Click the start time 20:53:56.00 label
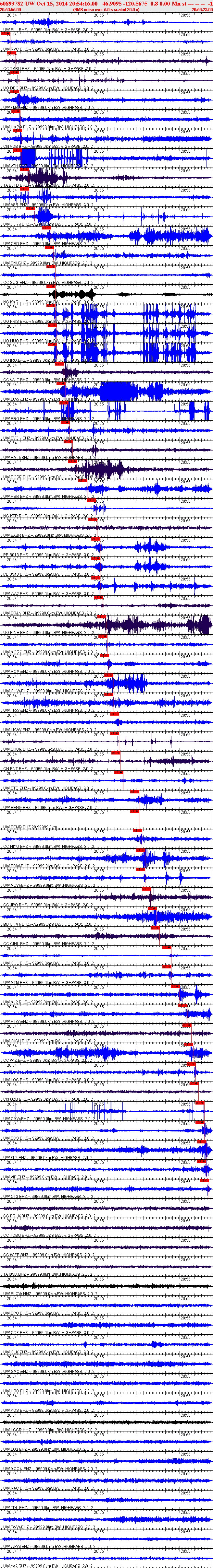 pyautogui.click(x=11, y=10)
